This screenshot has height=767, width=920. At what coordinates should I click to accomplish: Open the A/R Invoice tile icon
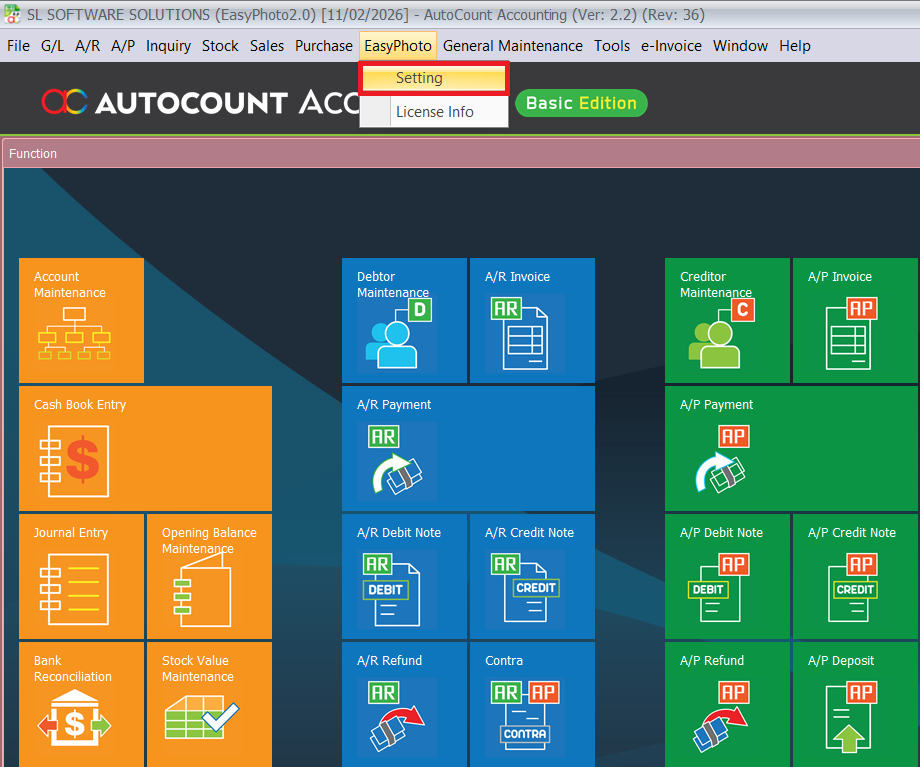[x=524, y=334]
